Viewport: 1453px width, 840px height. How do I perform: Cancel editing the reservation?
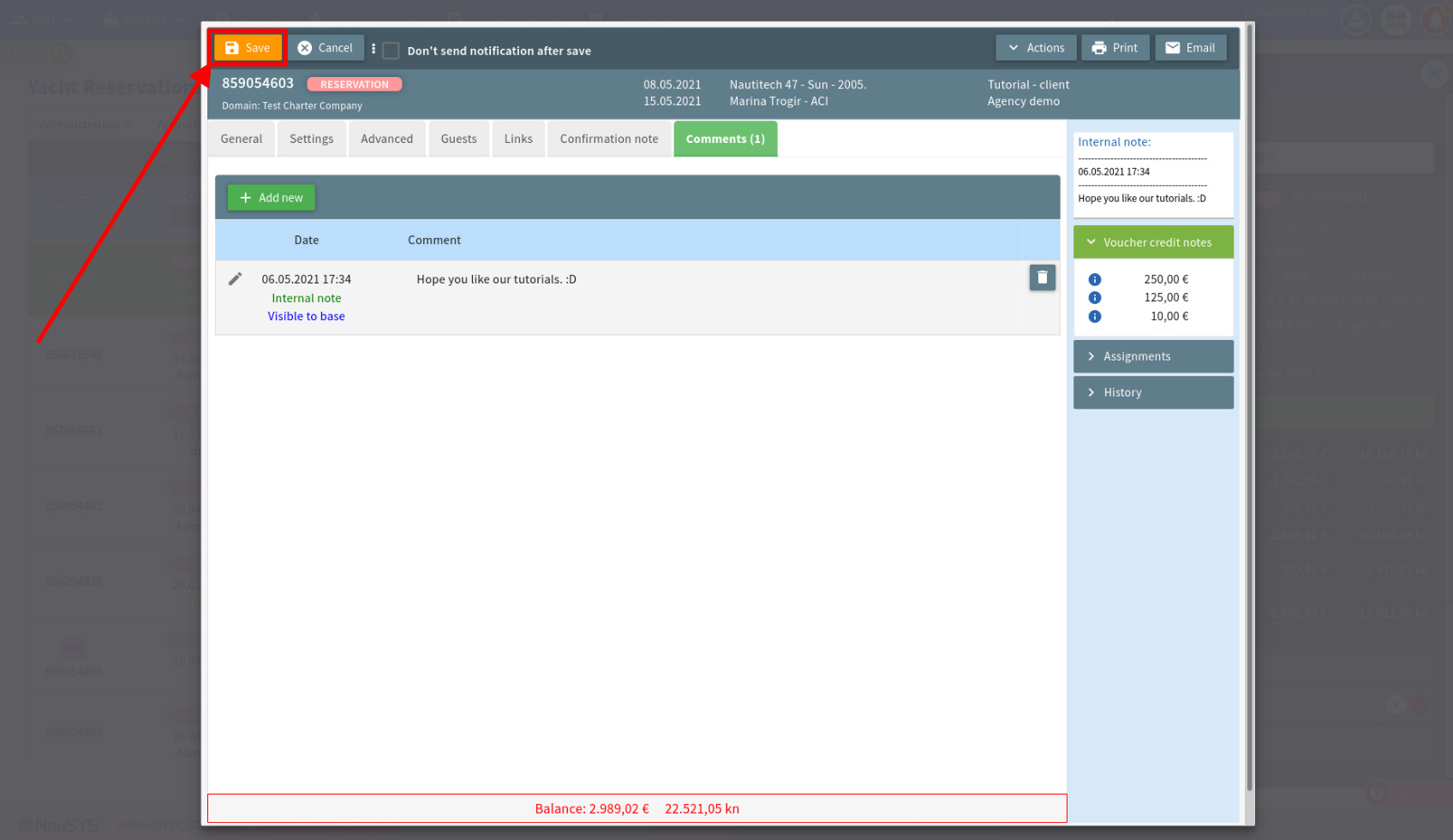(x=325, y=48)
